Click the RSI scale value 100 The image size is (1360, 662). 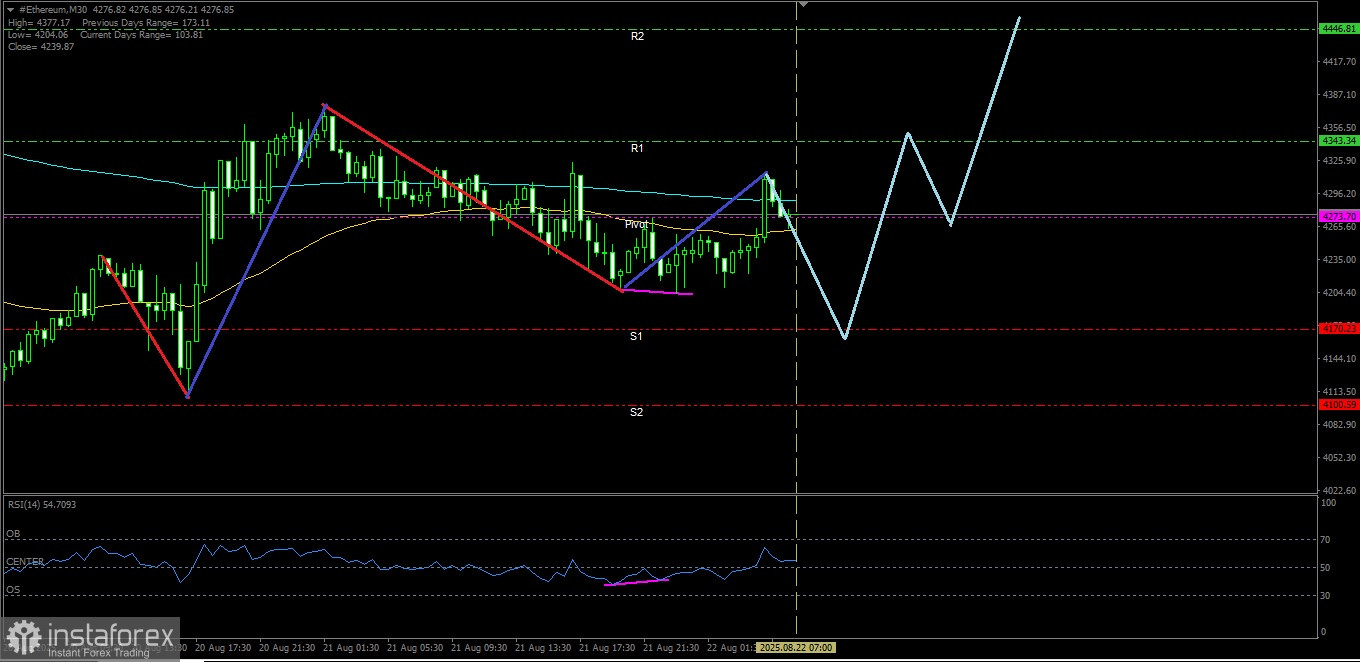coord(1329,503)
